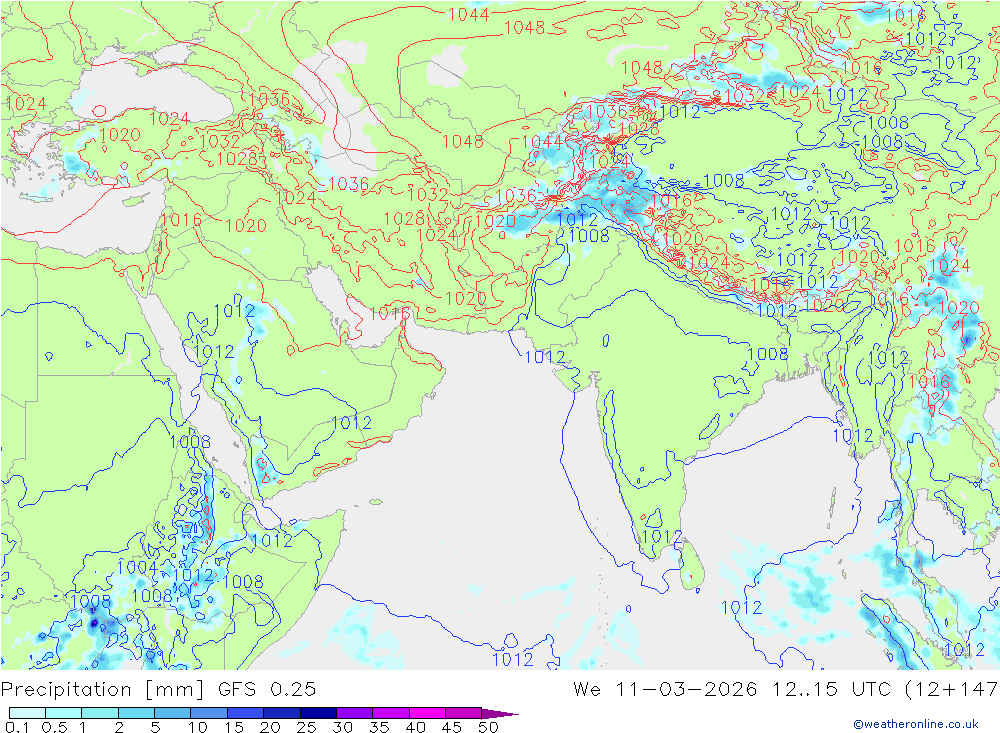Click the 20–25 mm legend swatch
The width and height of the screenshot is (1000, 733).
(282, 713)
